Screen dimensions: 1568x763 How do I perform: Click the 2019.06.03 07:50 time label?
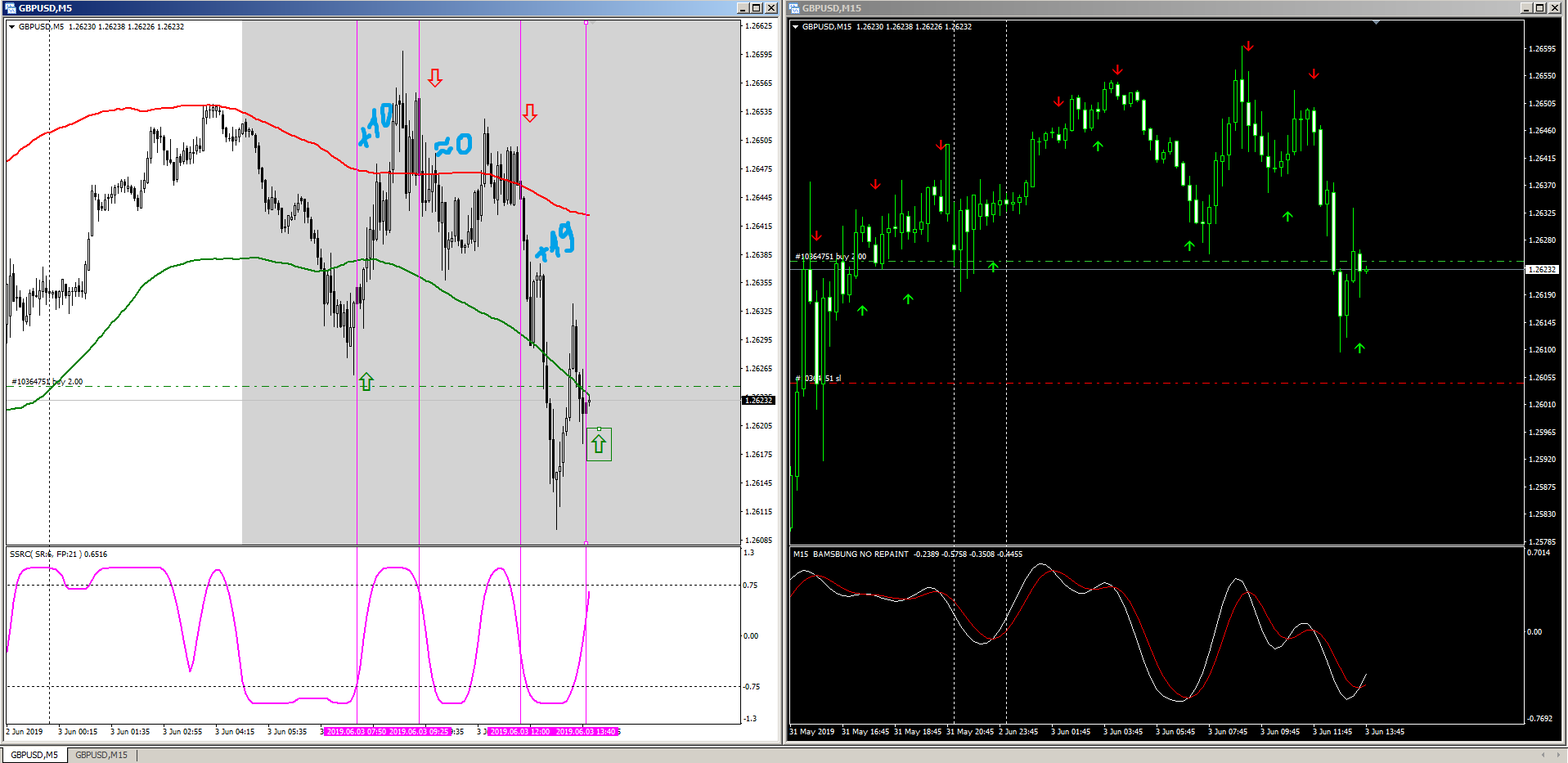(356, 732)
